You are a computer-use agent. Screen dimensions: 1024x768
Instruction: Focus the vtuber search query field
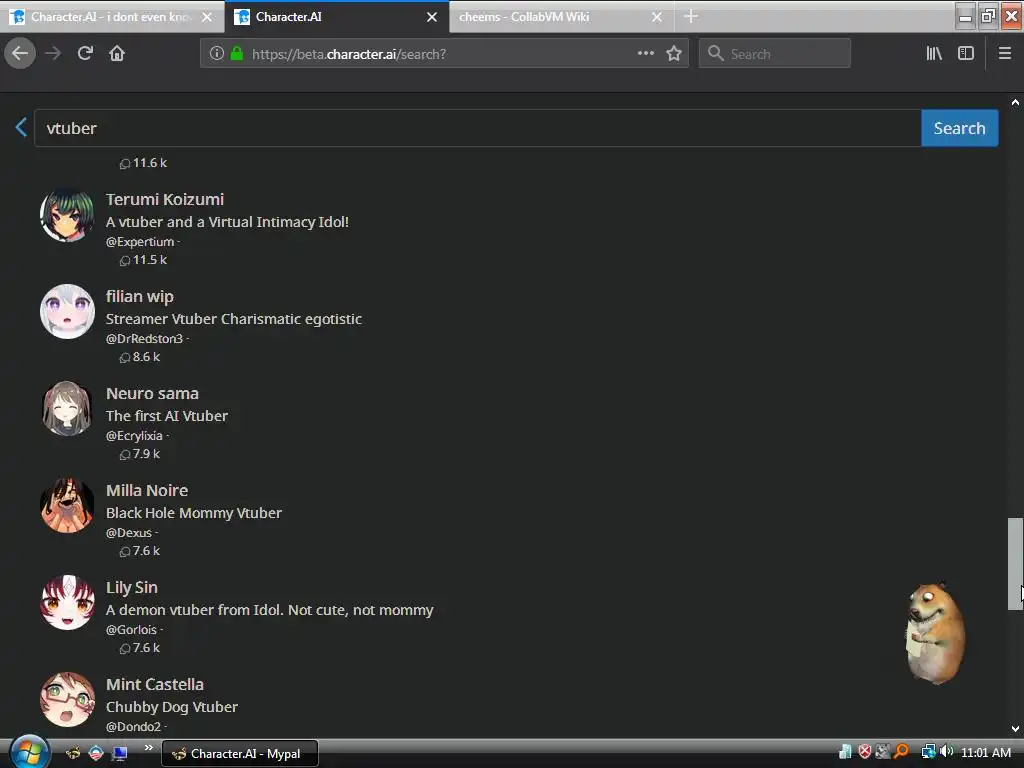click(477, 128)
